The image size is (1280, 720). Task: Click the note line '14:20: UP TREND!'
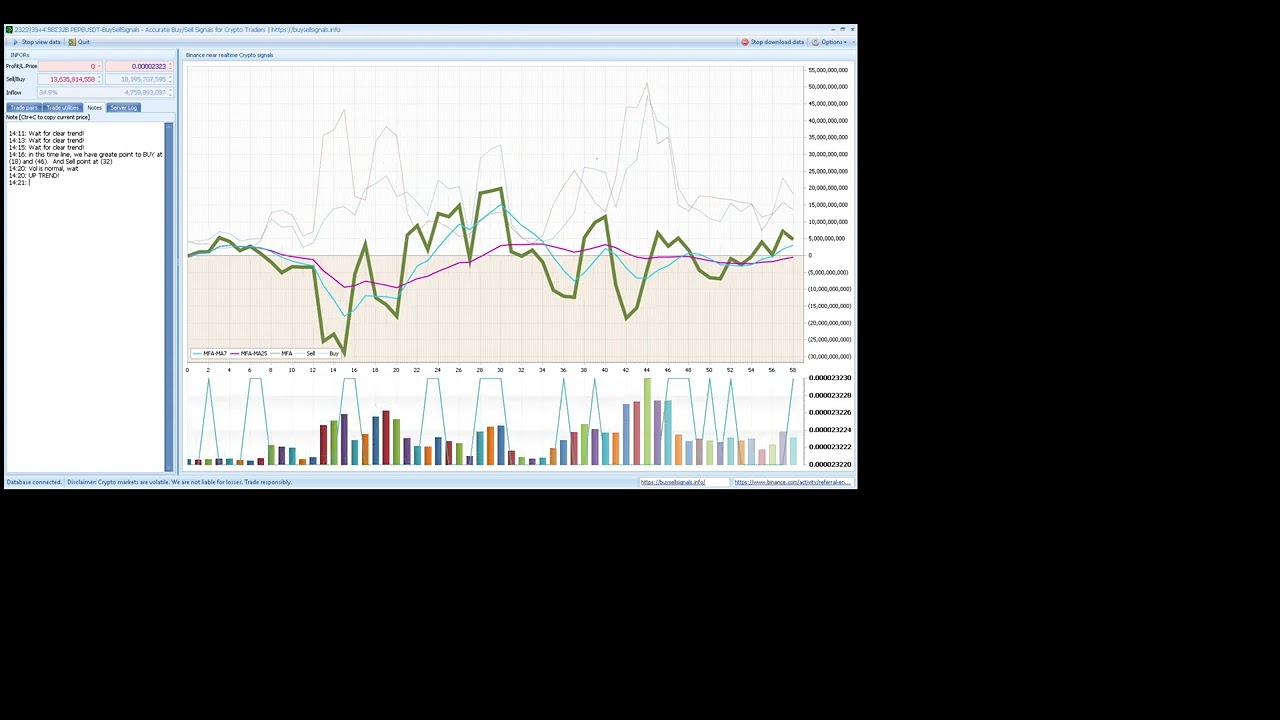[x=34, y=176]
